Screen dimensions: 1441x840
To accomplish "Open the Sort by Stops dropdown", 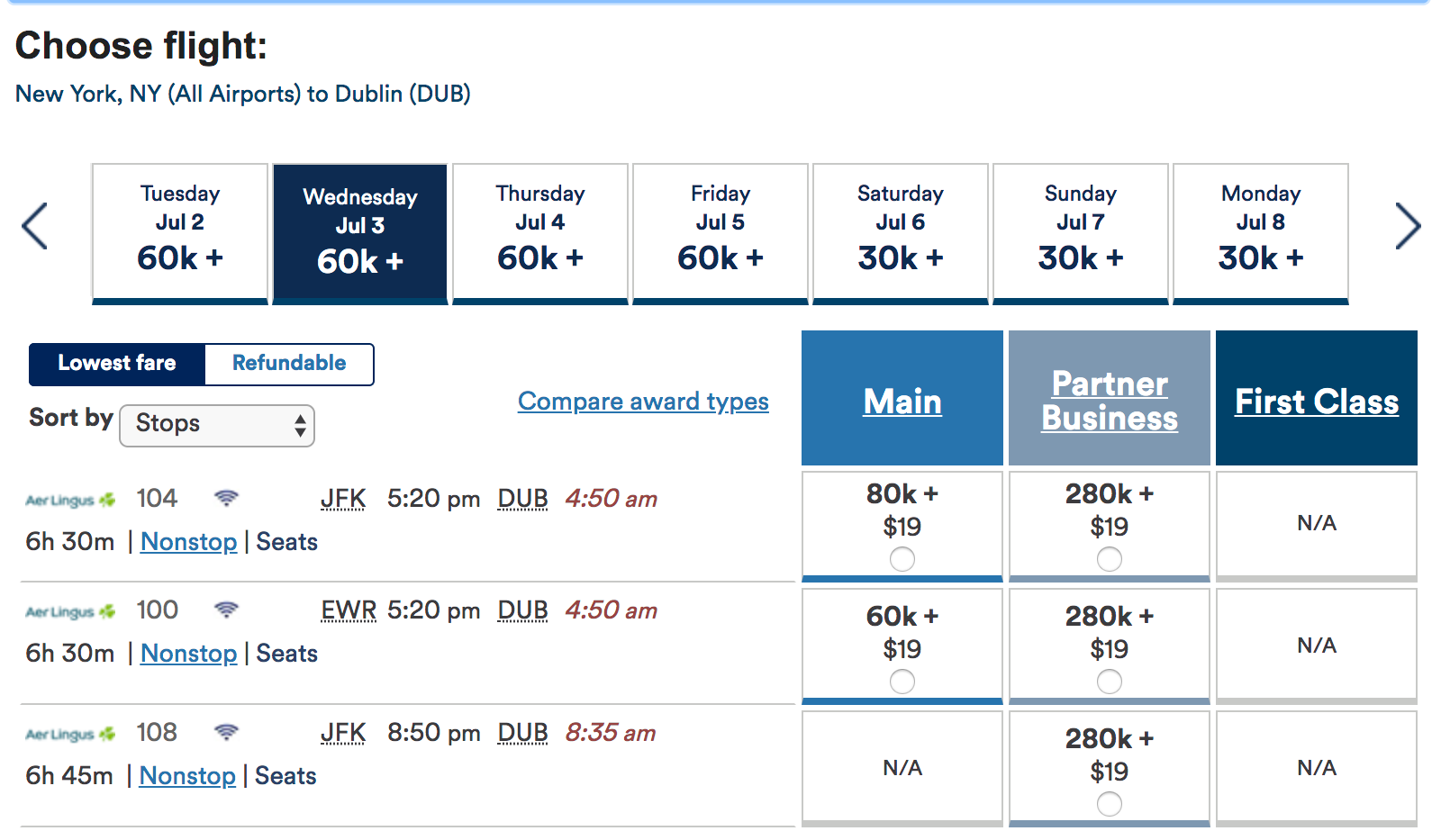I will coord(217,425).
